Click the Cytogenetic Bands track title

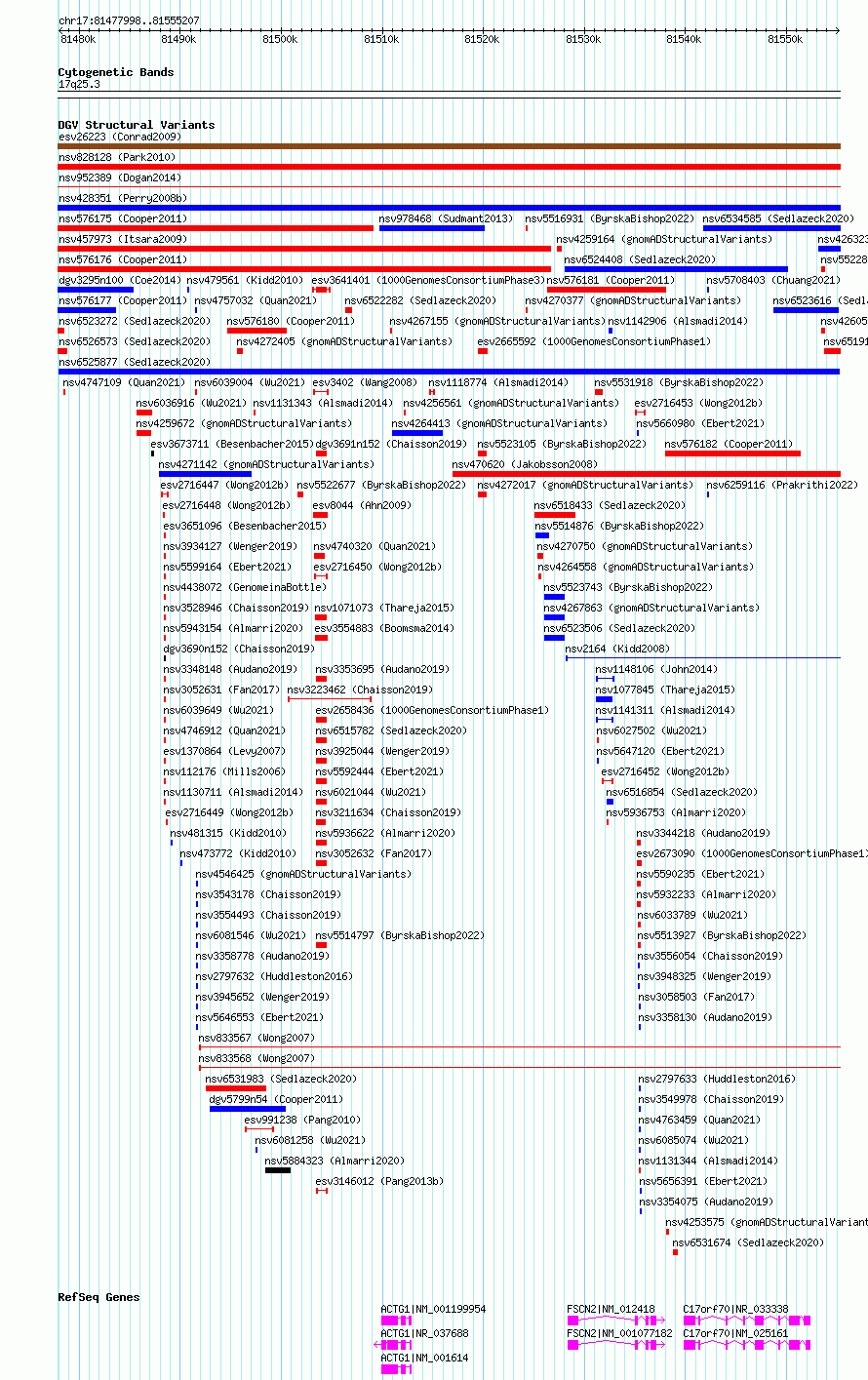coord(115,72)
